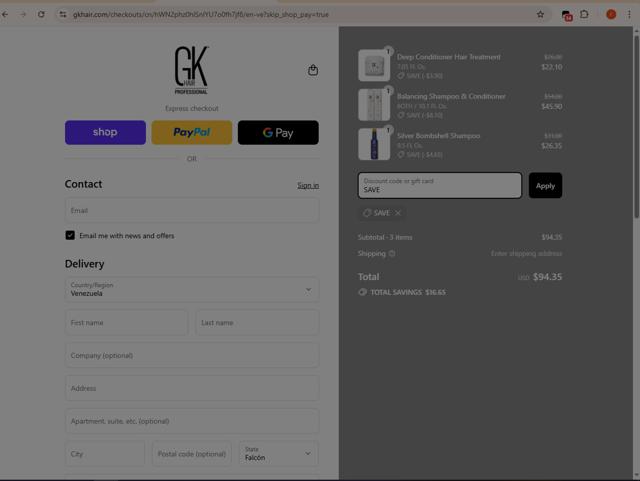Screen dimensions: 640x481
Task: Click the browser forward arrow
Action: click(23, 14)
